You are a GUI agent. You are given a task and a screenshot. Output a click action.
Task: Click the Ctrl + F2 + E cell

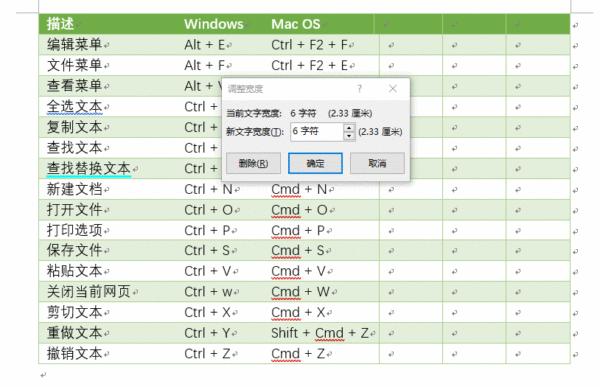[309, 65]
